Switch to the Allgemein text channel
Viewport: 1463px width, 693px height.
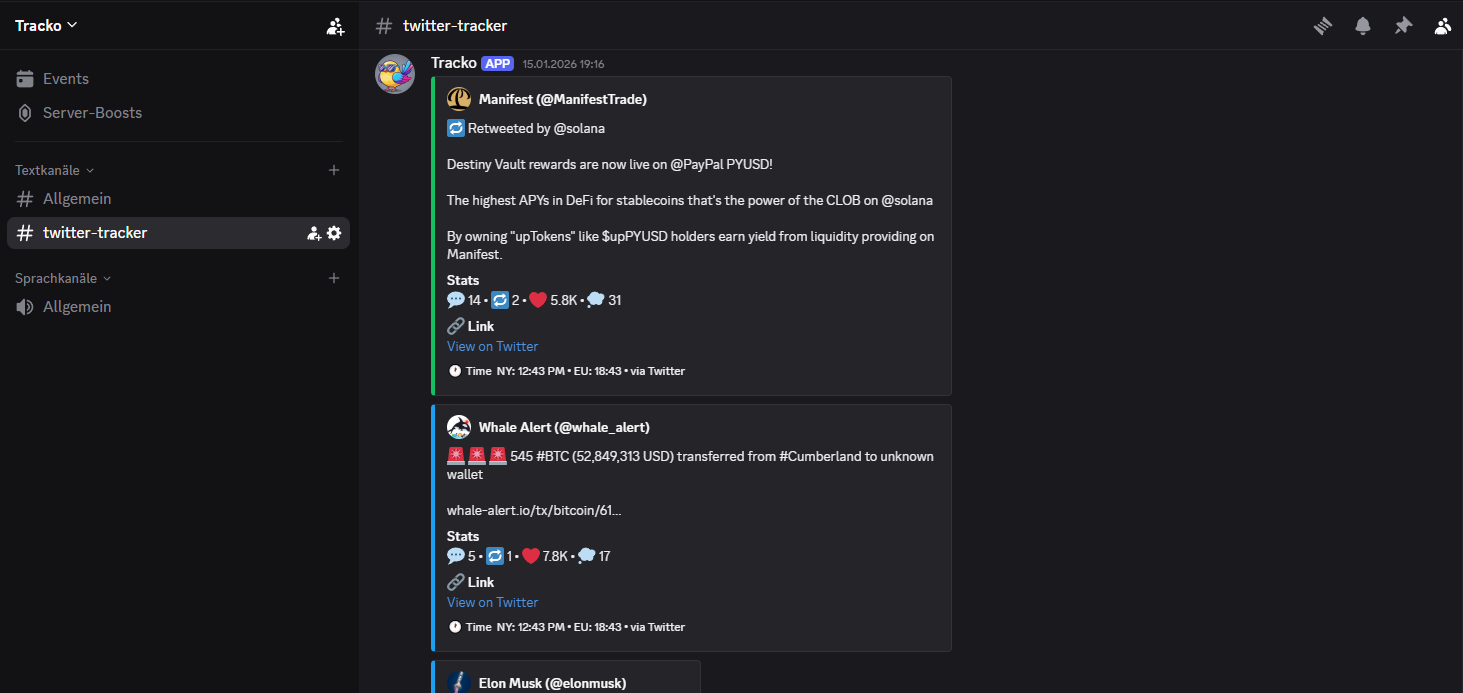click(77, 199)
